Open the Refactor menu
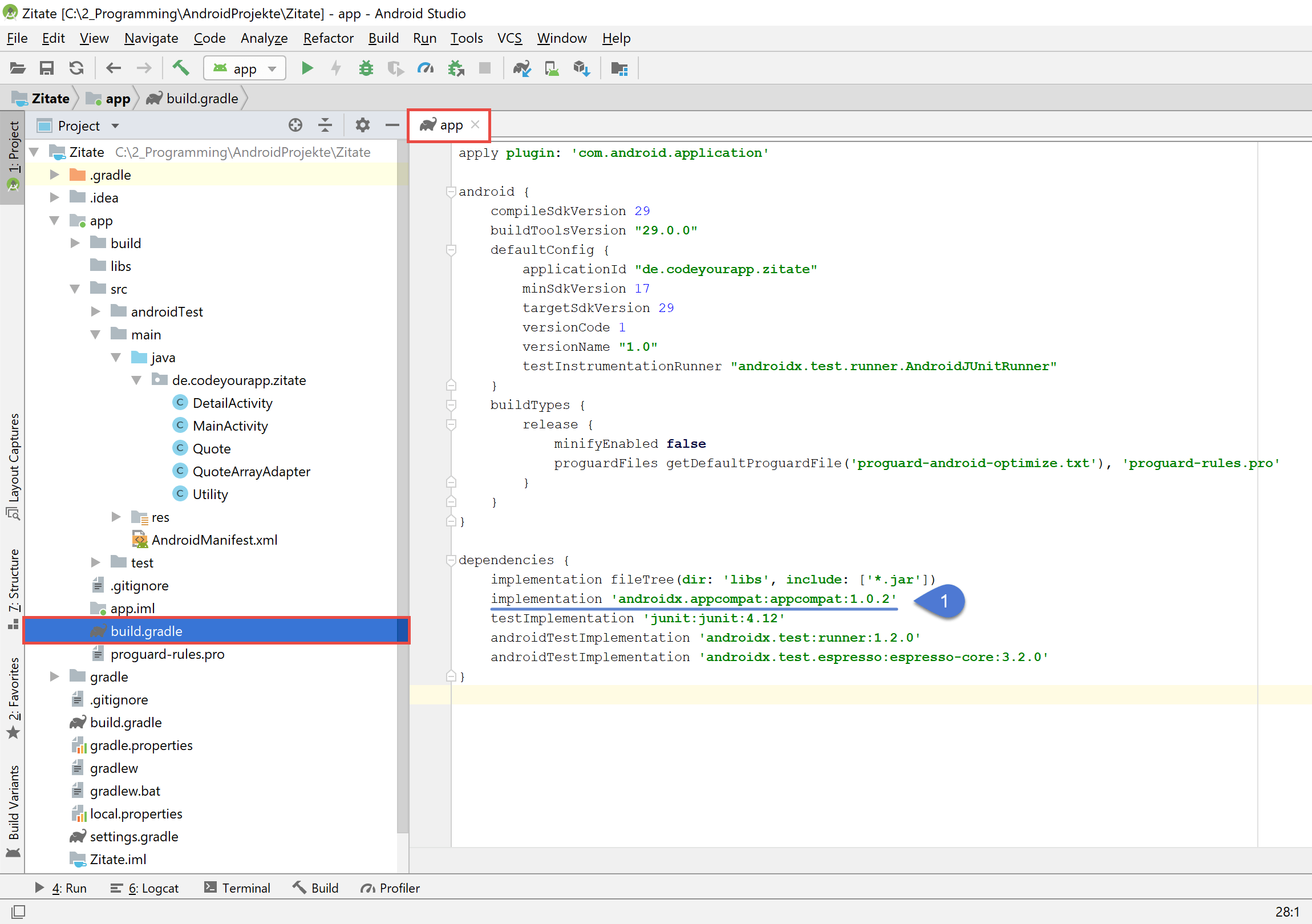This screenshot has width=1312, height=924. point(329,38)
